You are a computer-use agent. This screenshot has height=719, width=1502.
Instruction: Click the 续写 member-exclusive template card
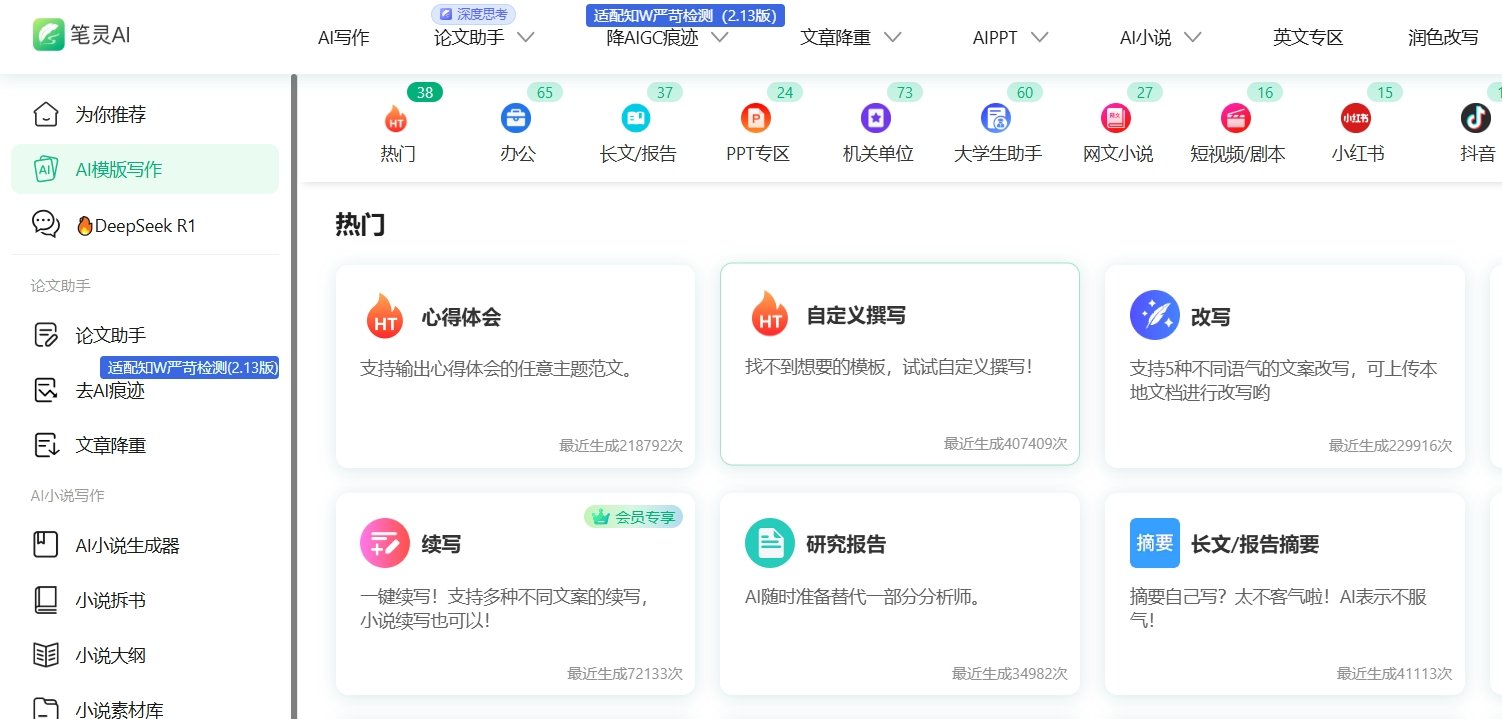pos(515,592)
